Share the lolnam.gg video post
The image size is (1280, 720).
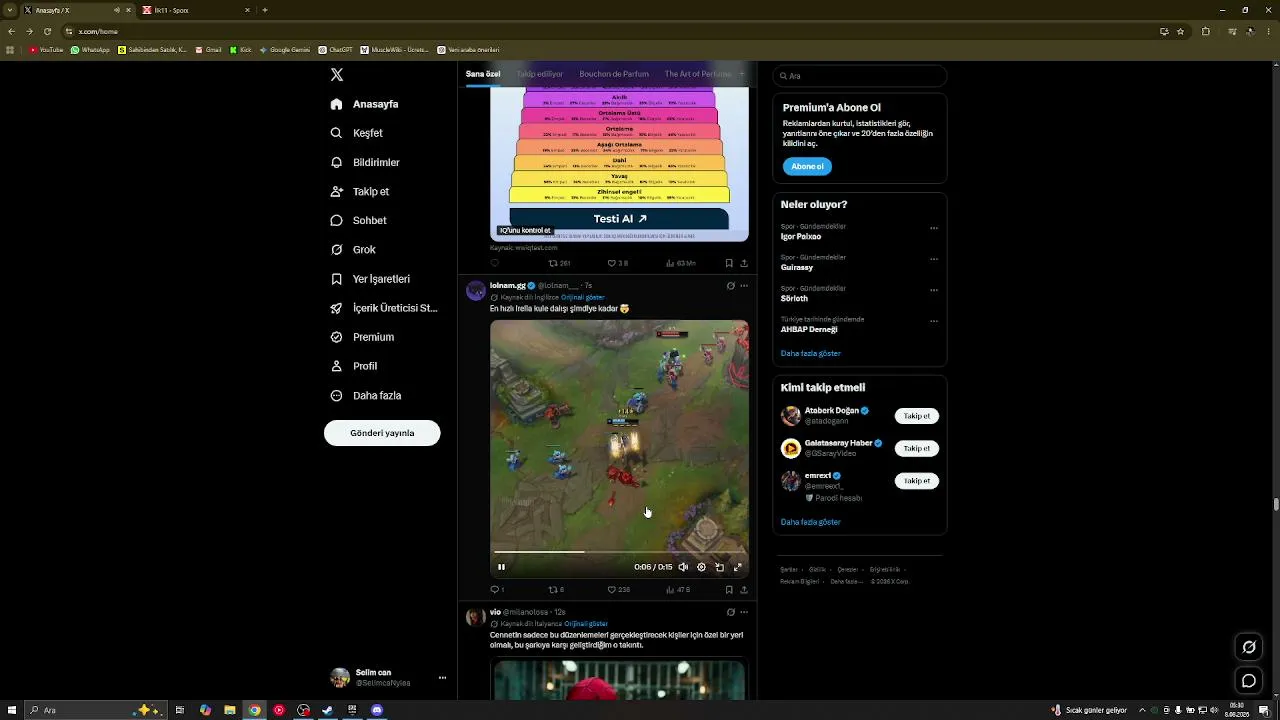[x=744, y=590]
